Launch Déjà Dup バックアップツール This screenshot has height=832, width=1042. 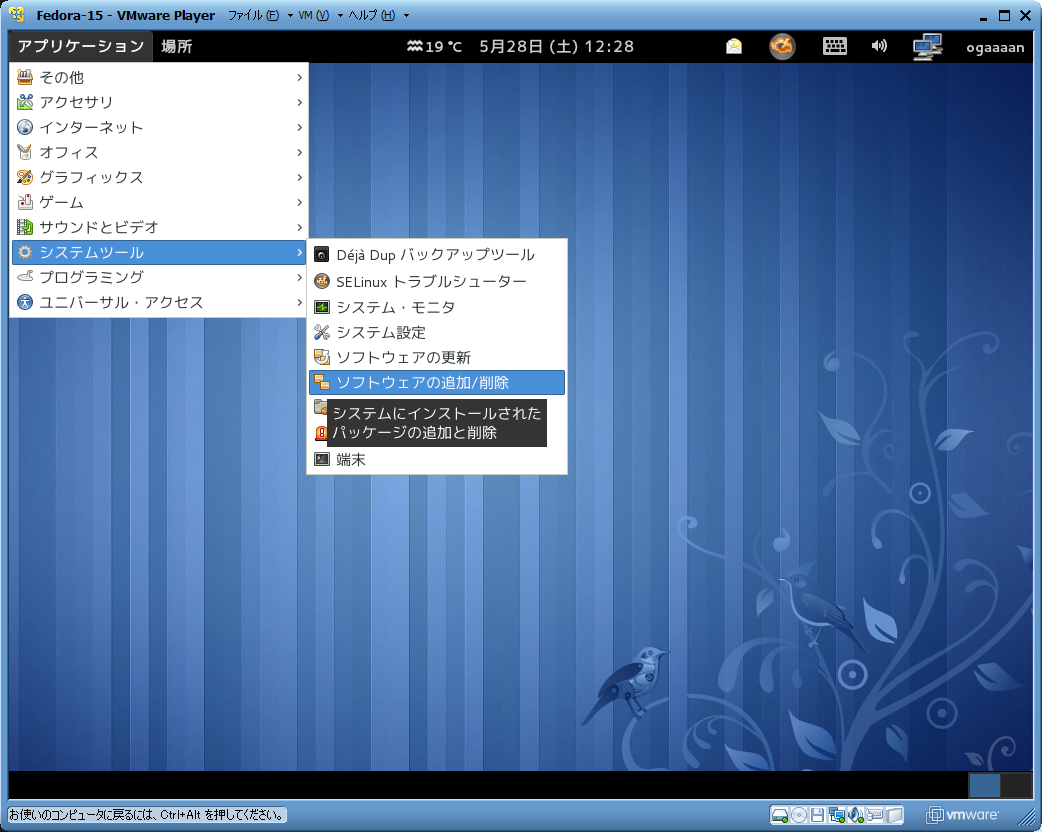click(437, 255)
